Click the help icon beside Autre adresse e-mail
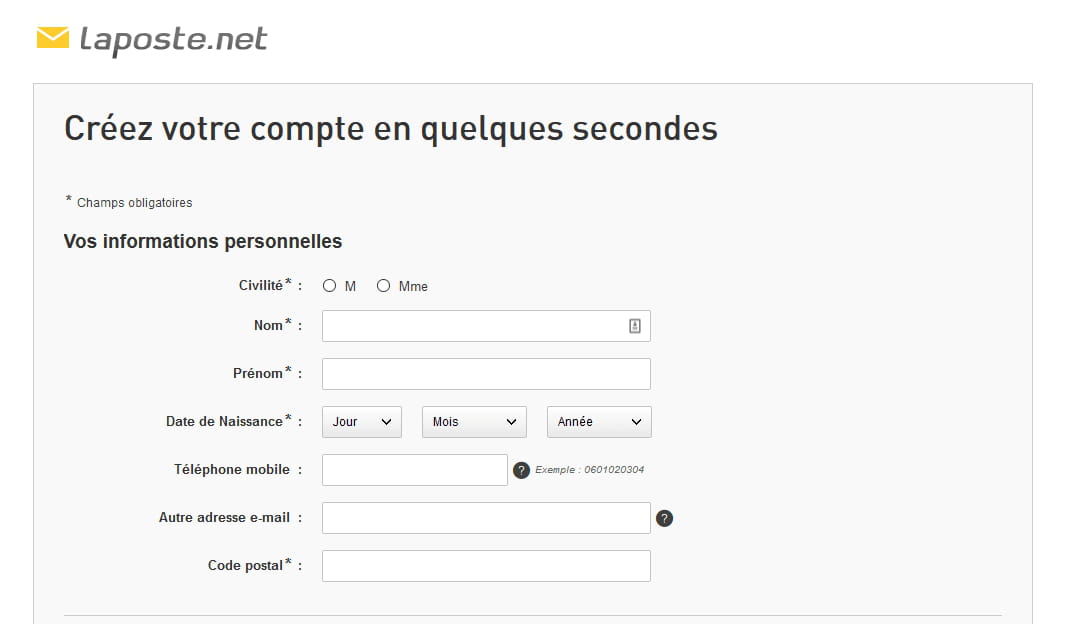 664,518
